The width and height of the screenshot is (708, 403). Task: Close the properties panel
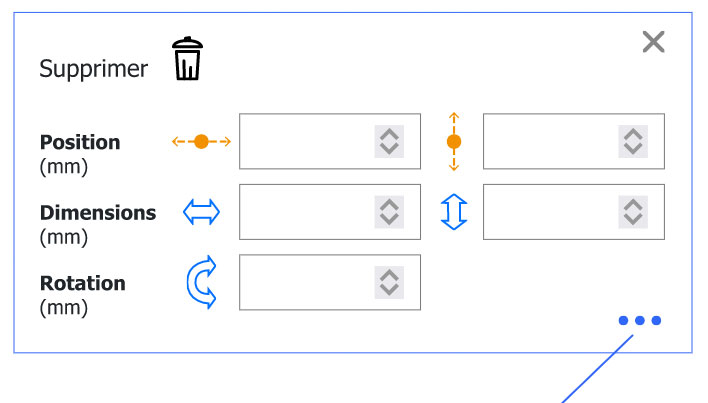point(653,42)
